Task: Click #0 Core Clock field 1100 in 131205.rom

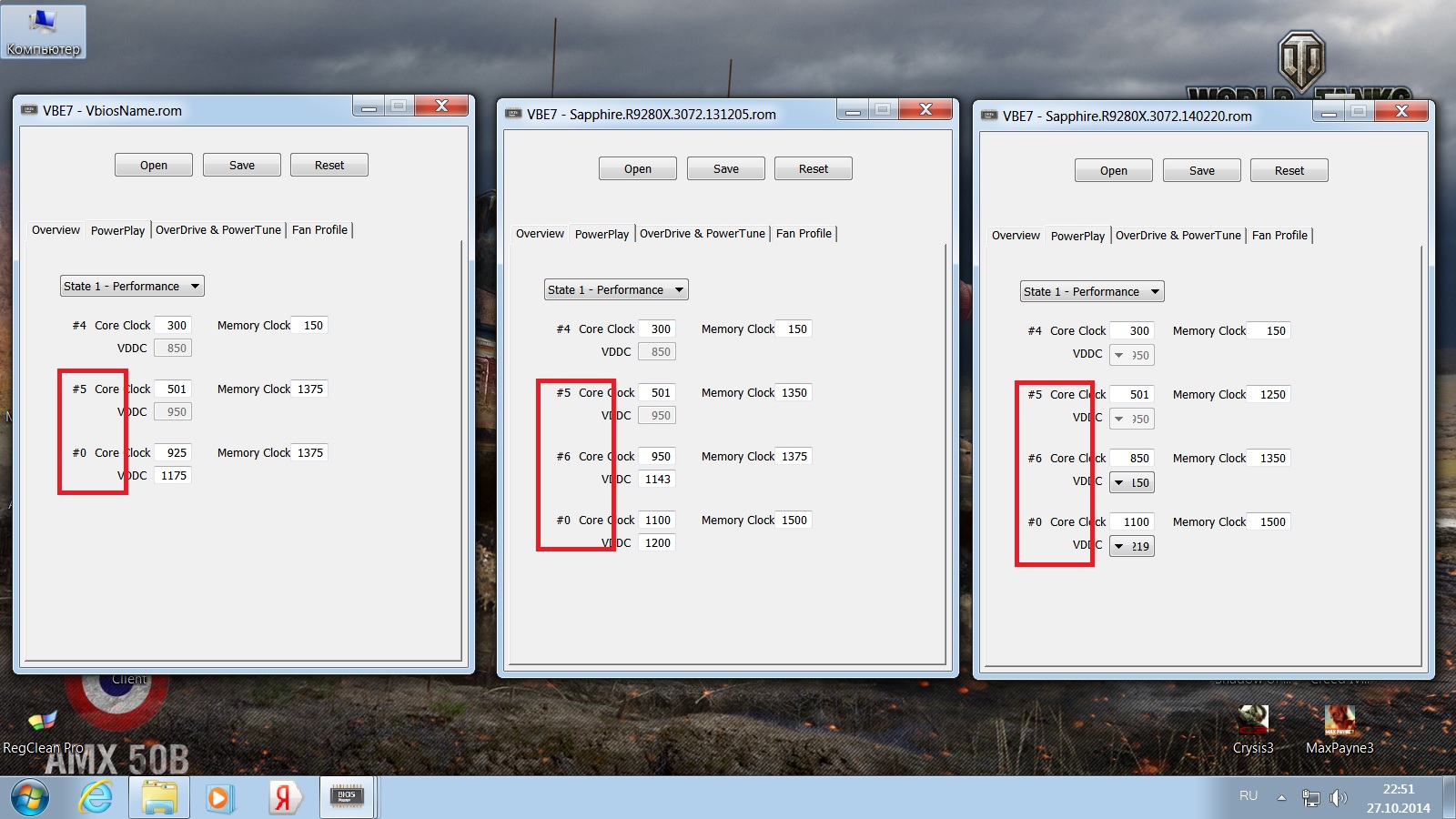Action: tap(657, 520)
